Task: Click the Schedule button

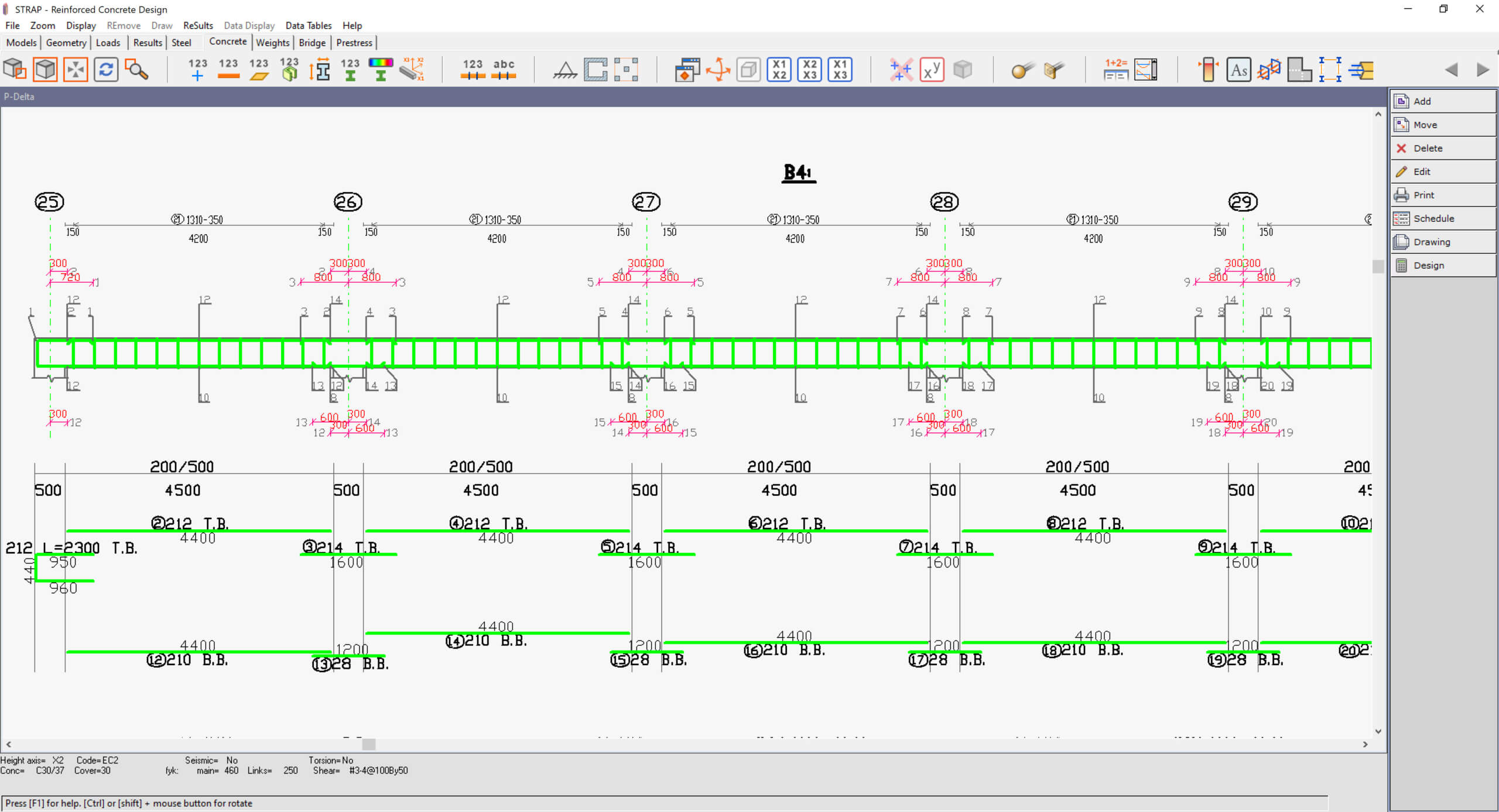Action: [1433, 218]
